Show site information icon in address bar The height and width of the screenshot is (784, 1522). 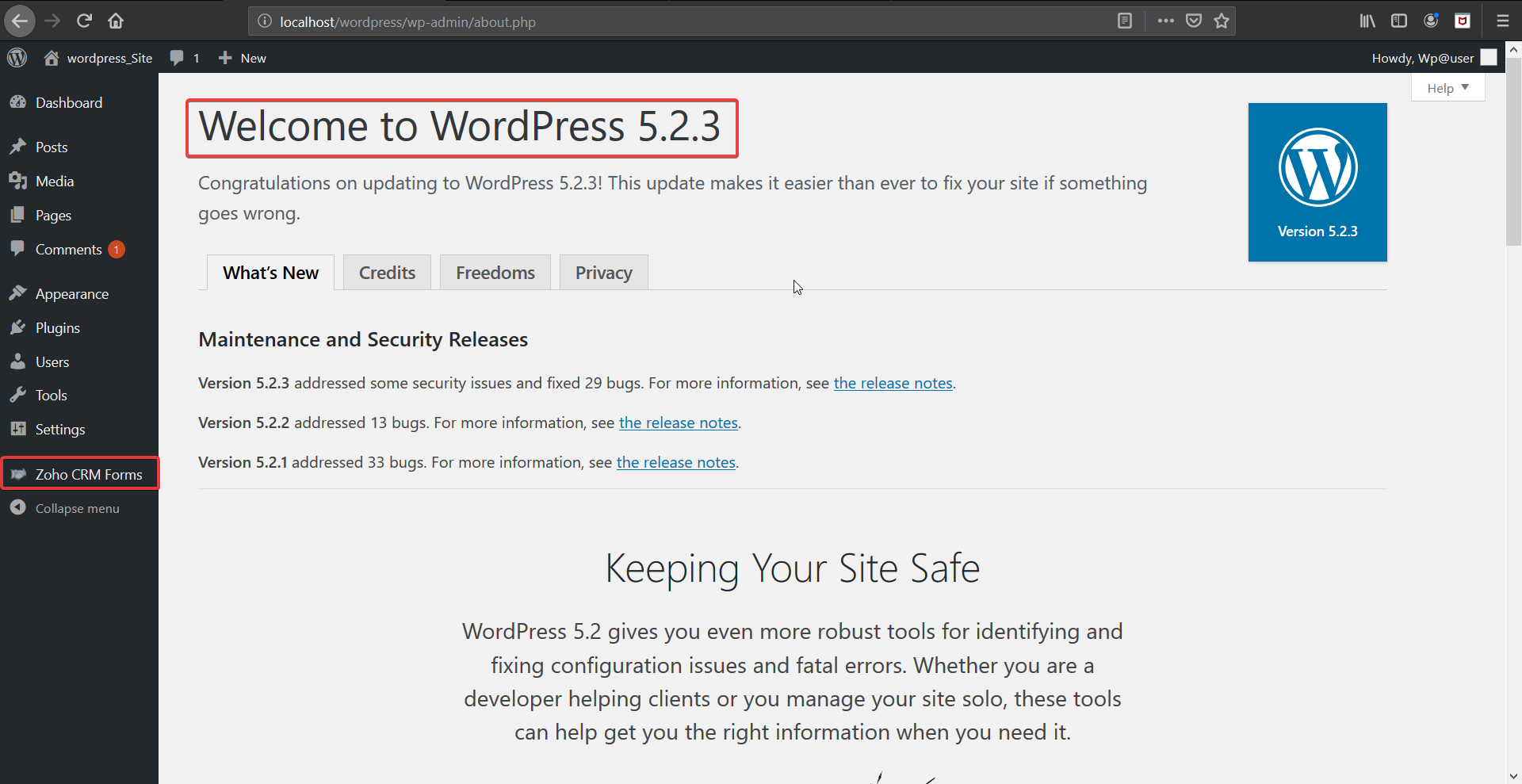point(265,21)
